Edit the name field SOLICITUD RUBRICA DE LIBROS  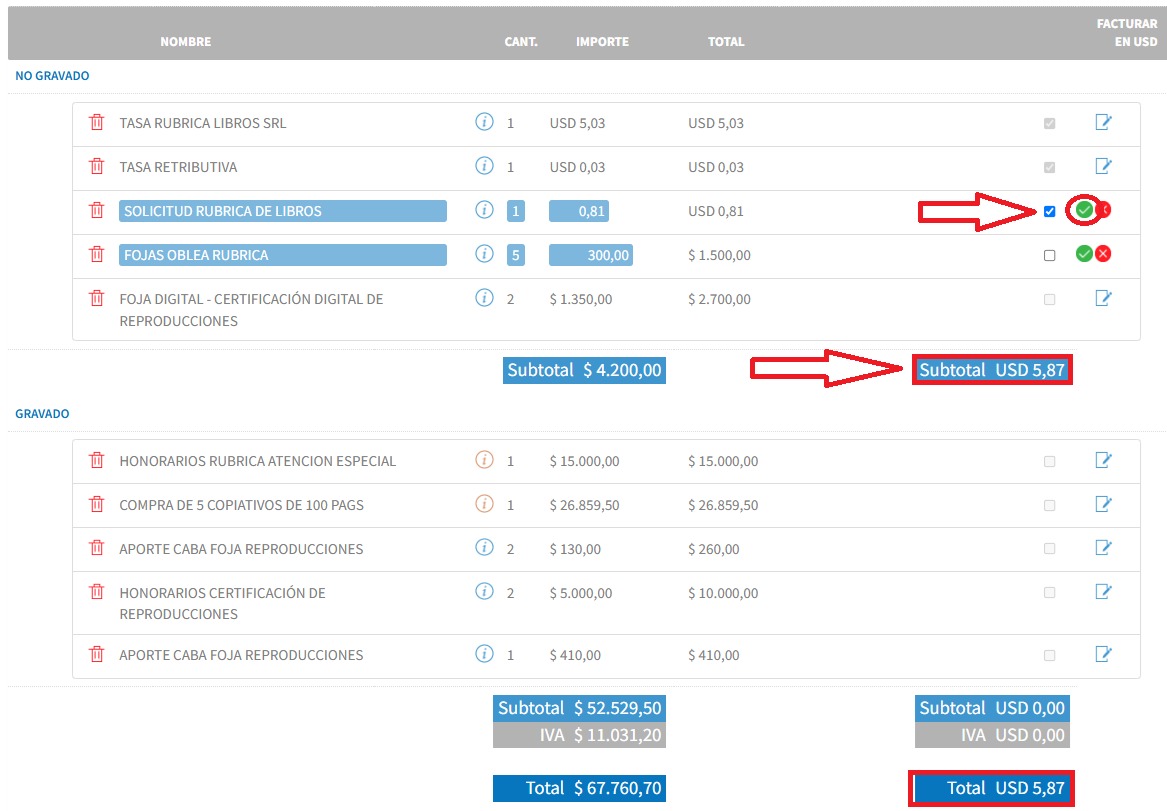283,211
